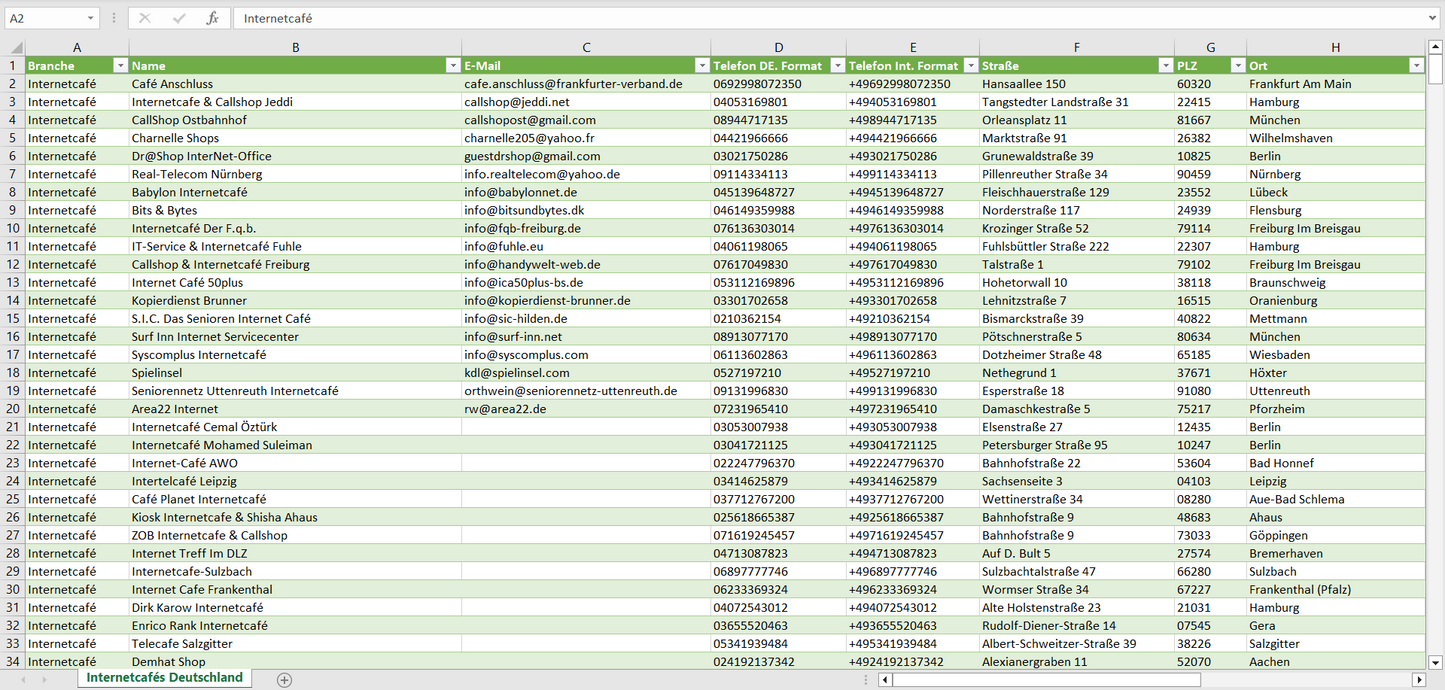The height and width of the screenshot is (690, 1445).
Task: Click the Insert Function fx icon
Action: tap(212, 18)
